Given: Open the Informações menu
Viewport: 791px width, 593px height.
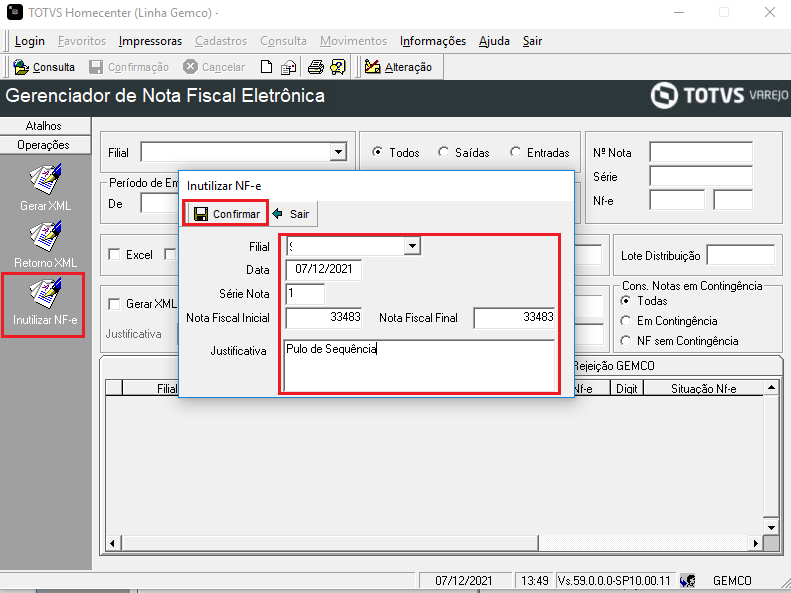Looking at the screenshot, I should [x=433, y=41].
